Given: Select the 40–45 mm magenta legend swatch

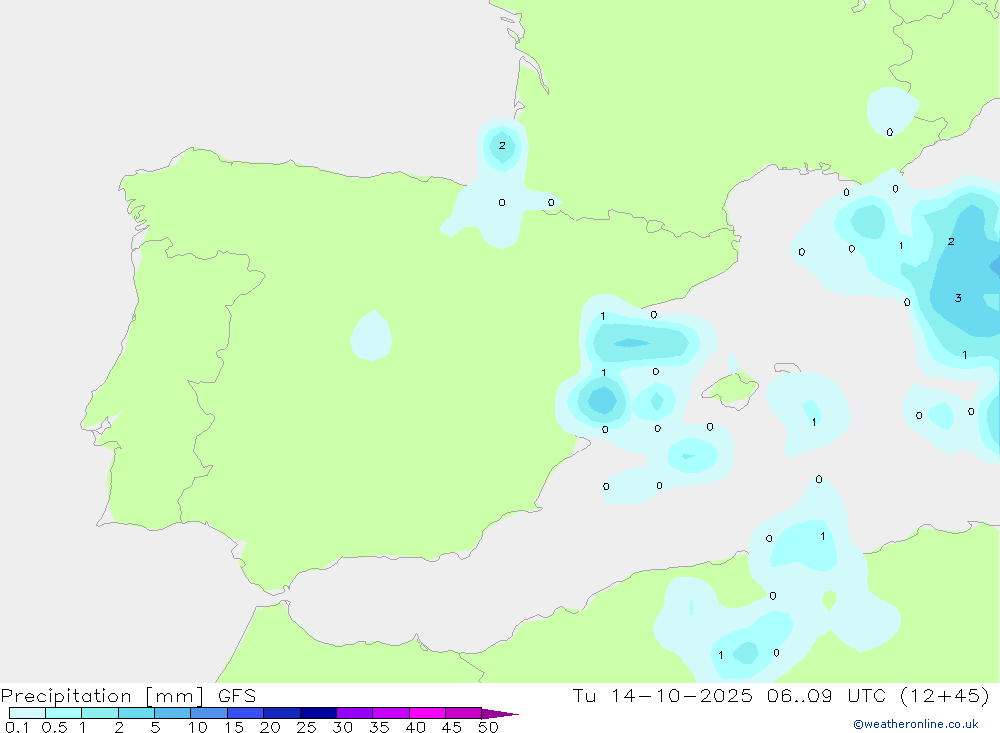Looking at the screenshot, I should [427, 713].
